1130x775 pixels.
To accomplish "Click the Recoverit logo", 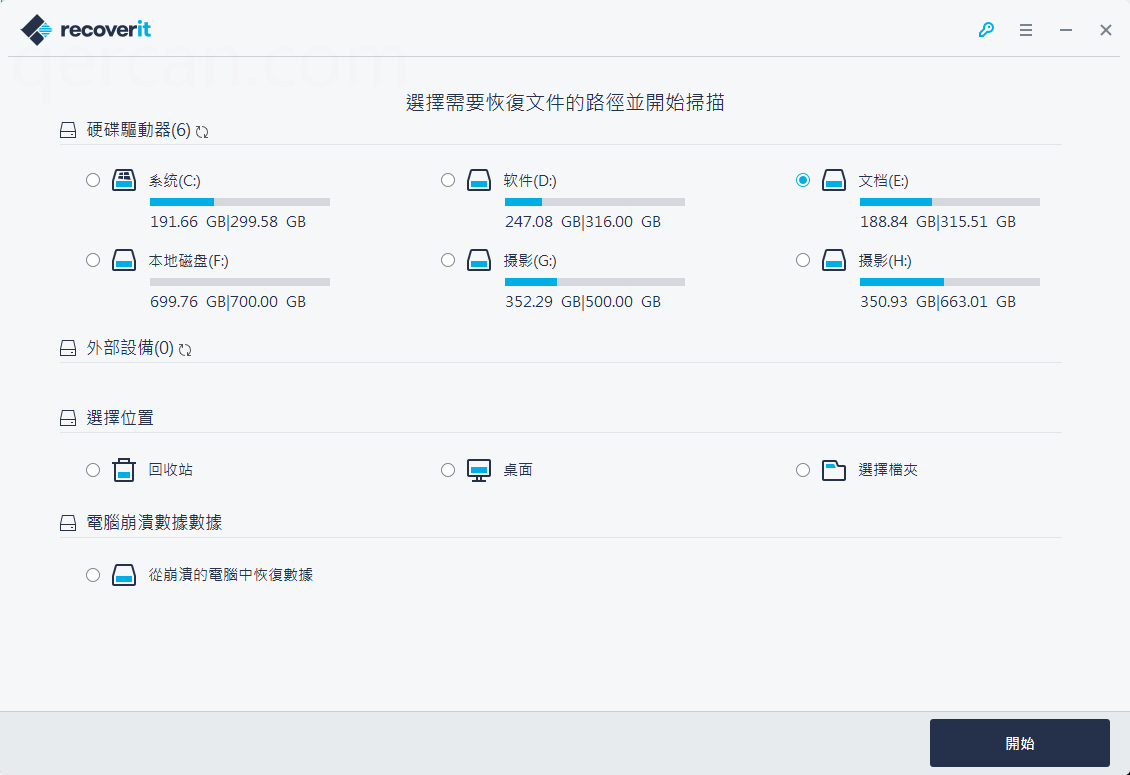I will (86, 30).
